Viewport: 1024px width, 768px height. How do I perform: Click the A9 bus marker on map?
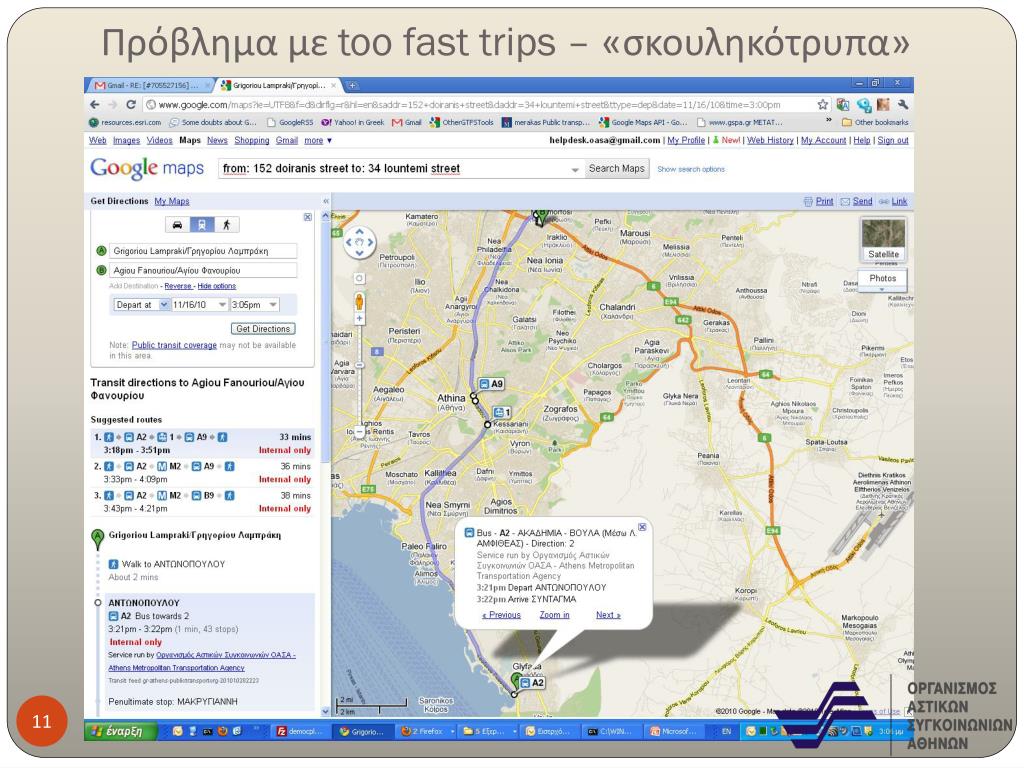pos(491,383)
